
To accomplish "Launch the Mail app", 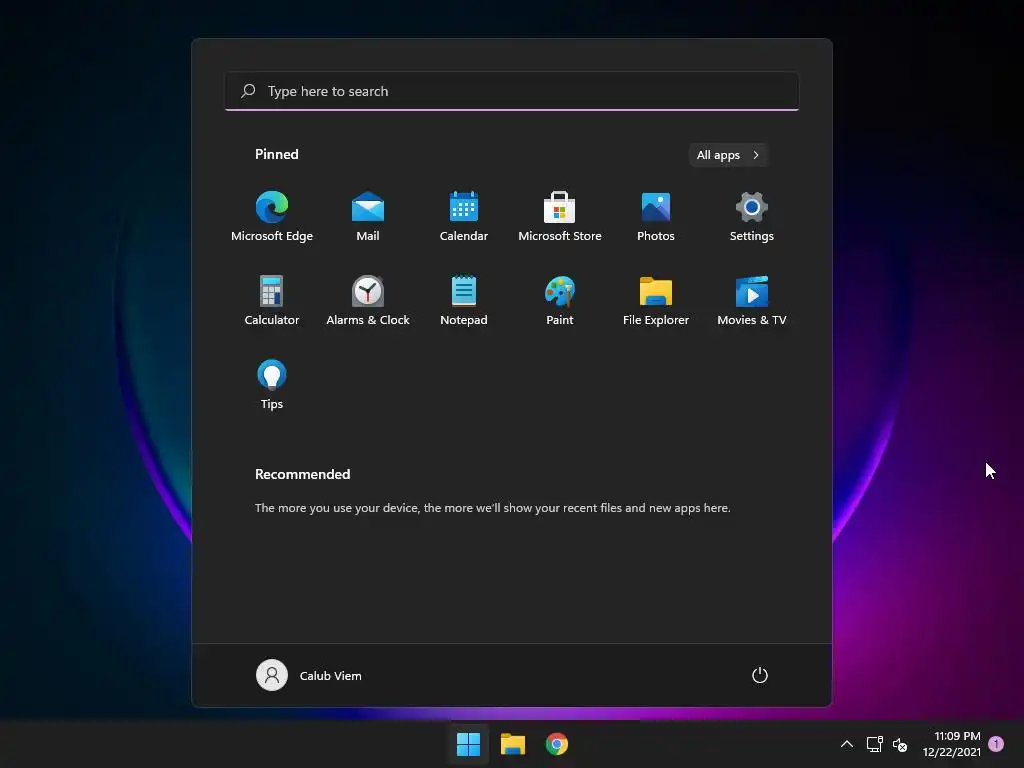I will 368,217.
